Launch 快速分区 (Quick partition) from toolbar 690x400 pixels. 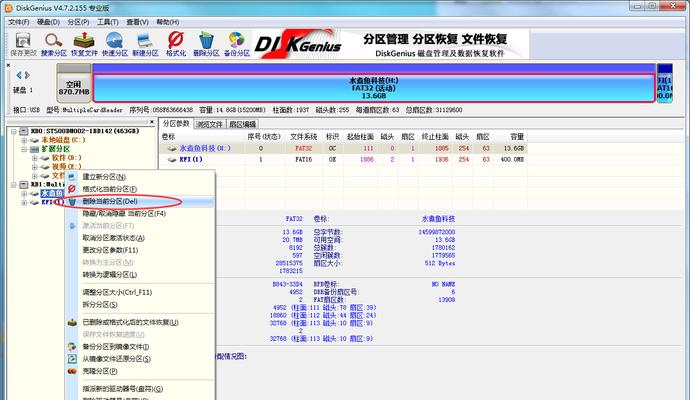pyautogui.click(x=114, y=44)
